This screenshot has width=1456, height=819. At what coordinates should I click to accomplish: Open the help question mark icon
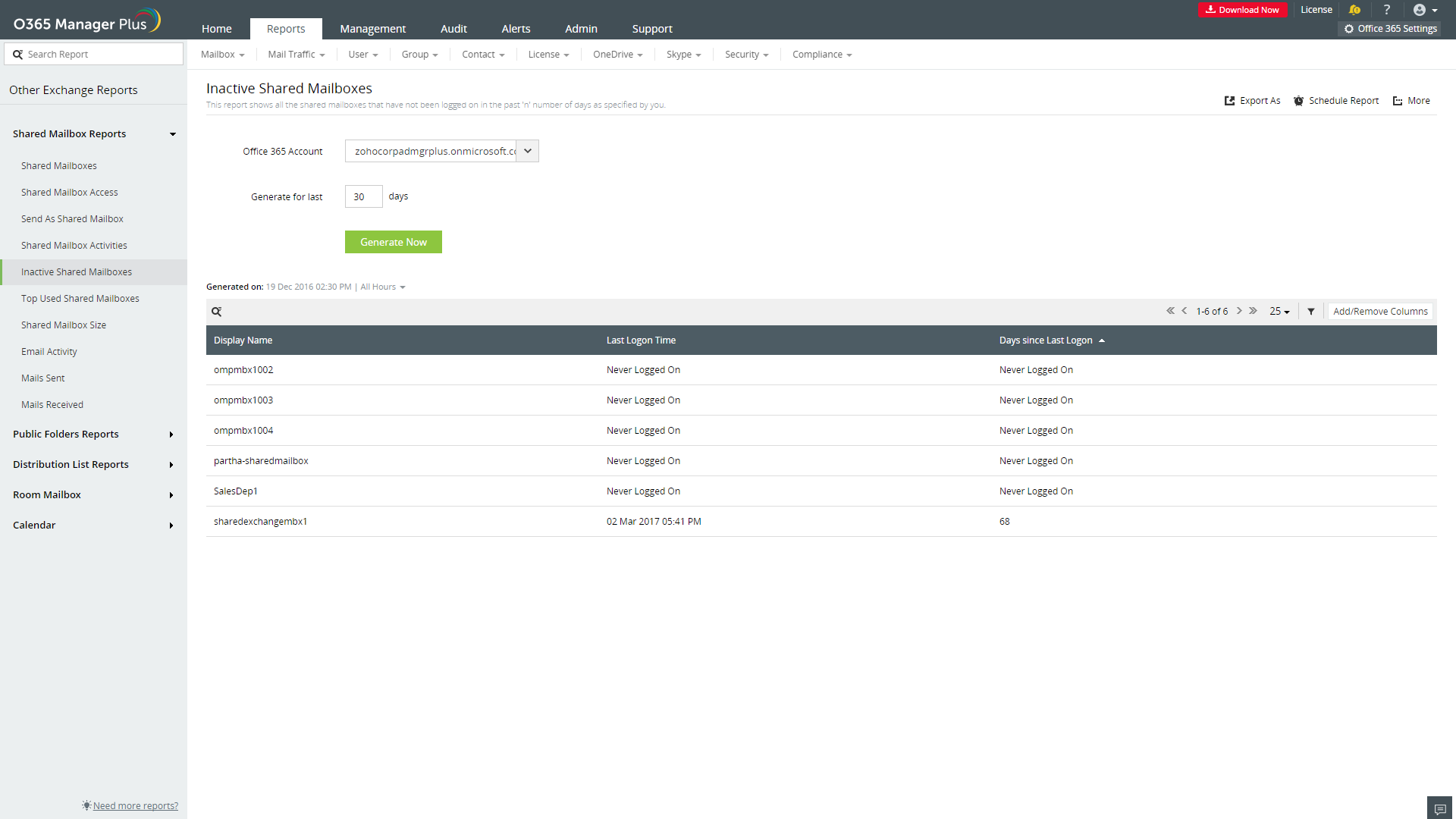1387,10
